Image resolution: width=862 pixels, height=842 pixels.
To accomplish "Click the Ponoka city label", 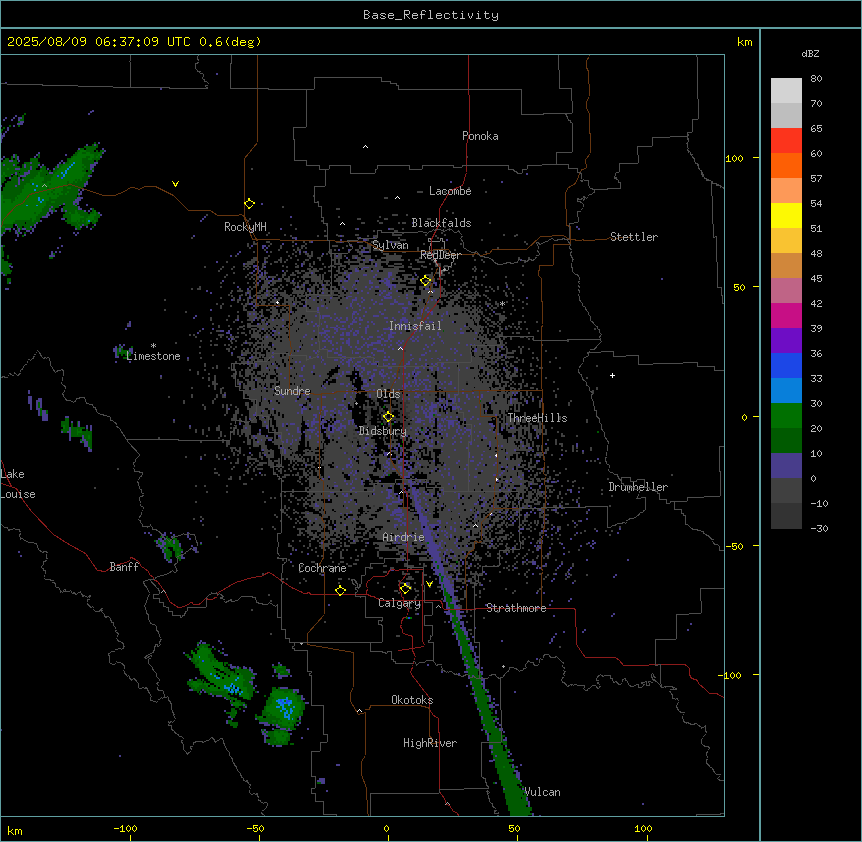I will coord(480,136).
